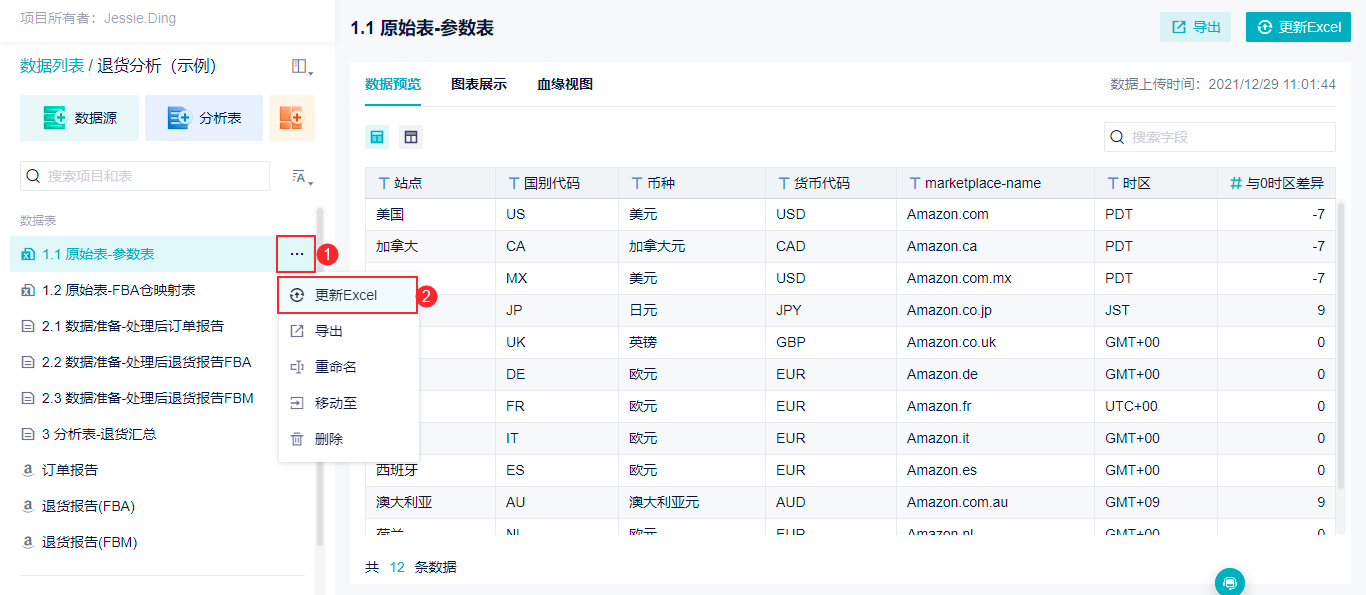This screenshot has width=1366, height=595.
Task: Click the 分析表 add analysis table icon
Action: (179, 118)
